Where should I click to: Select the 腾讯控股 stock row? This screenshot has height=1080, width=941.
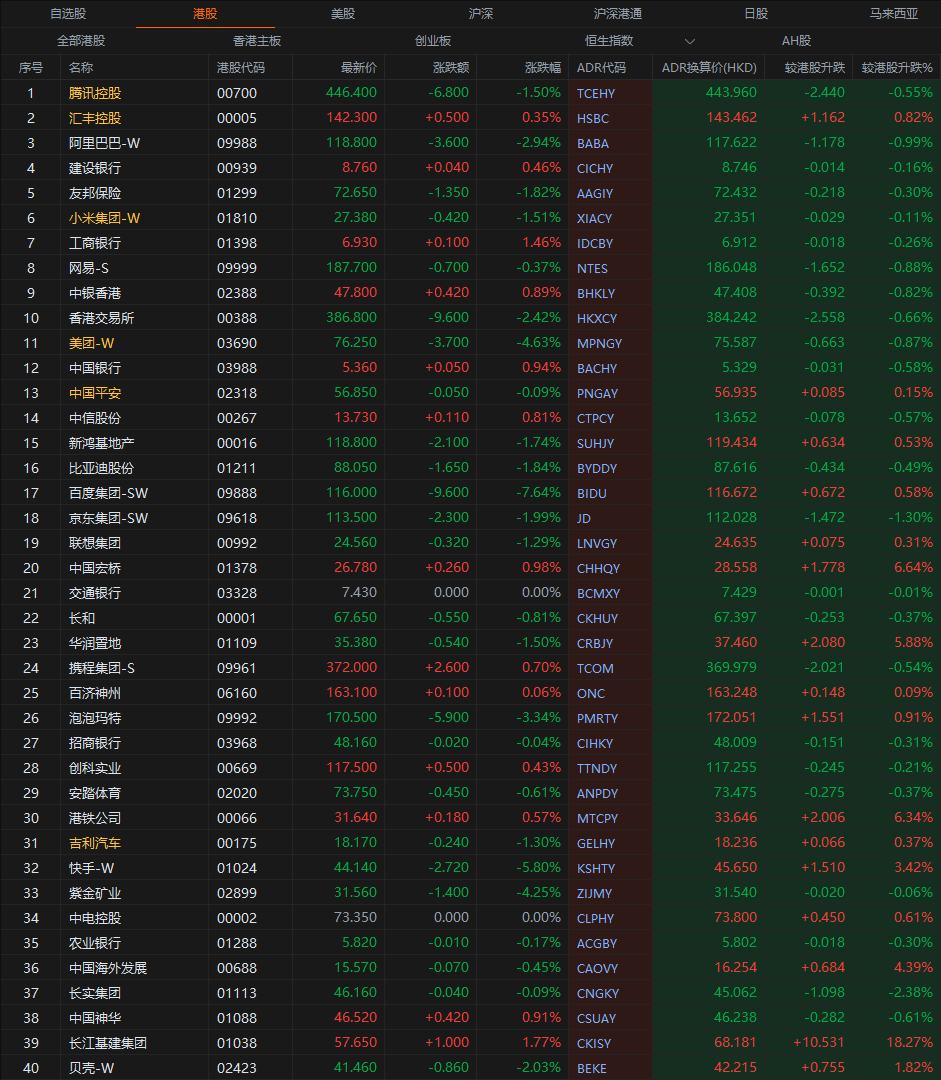click(470, 93)
